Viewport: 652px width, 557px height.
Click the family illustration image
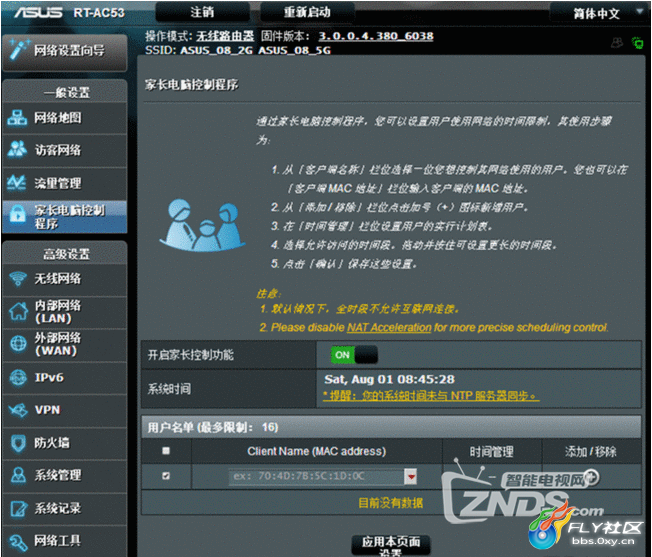202,225
